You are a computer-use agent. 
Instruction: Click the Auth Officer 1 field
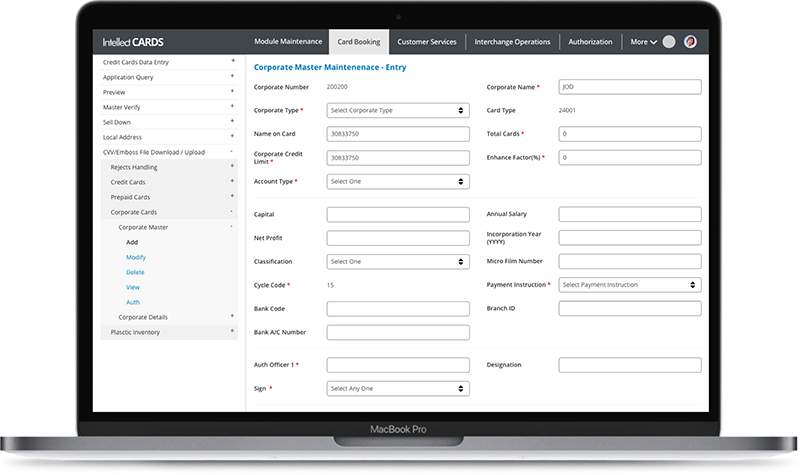(398, 365)
